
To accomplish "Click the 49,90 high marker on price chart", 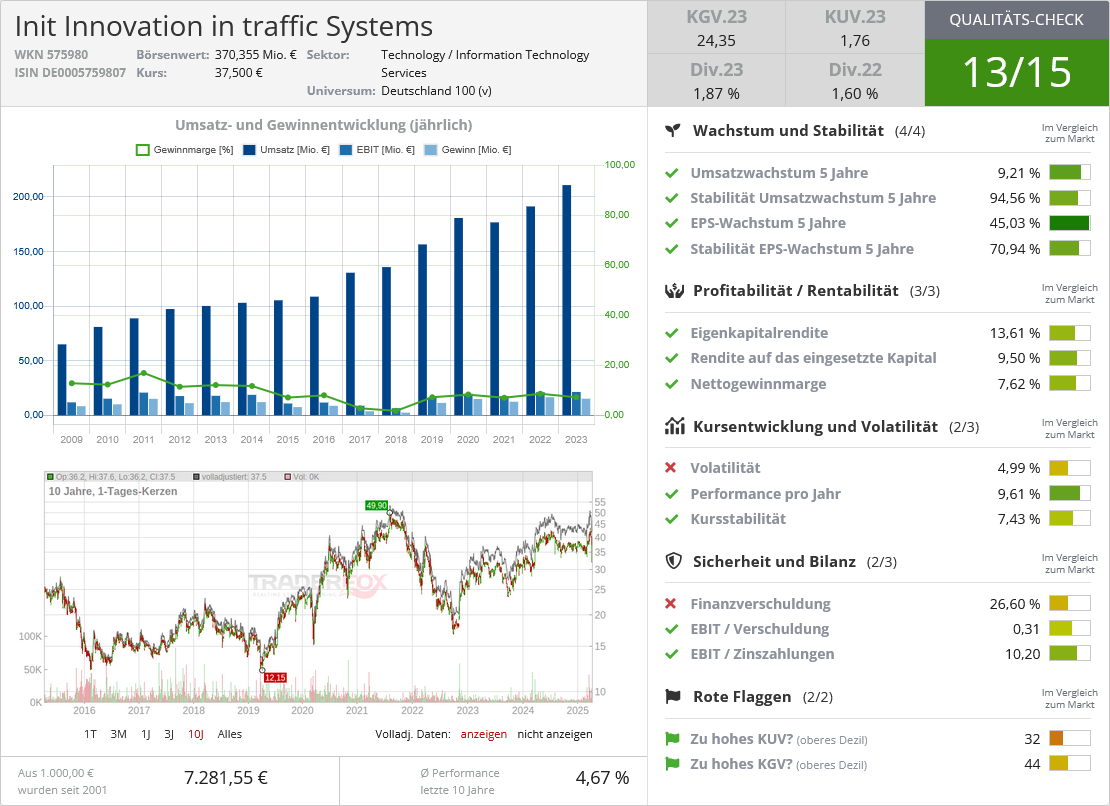I will click(377, 505).
